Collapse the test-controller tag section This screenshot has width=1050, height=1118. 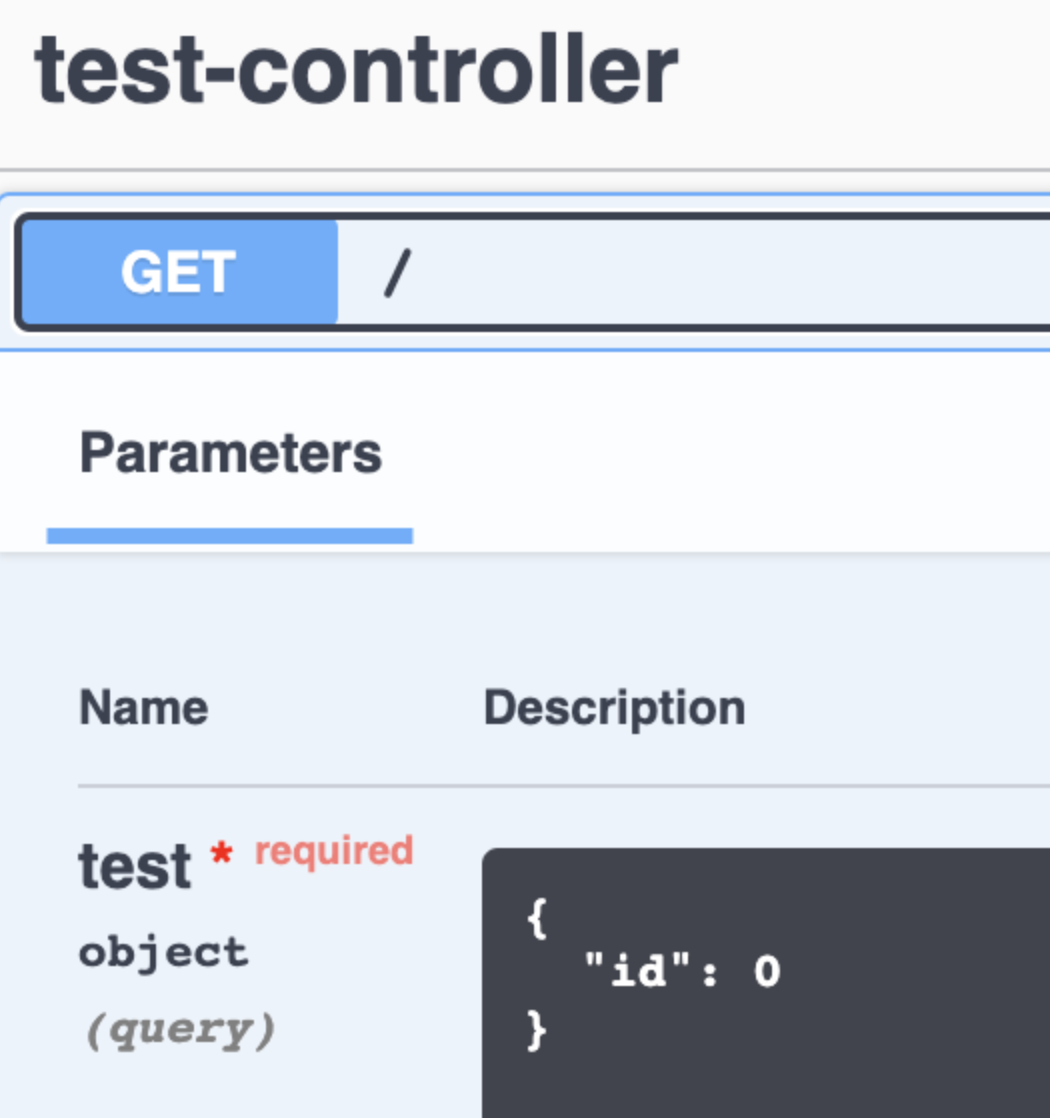[356, 70]
